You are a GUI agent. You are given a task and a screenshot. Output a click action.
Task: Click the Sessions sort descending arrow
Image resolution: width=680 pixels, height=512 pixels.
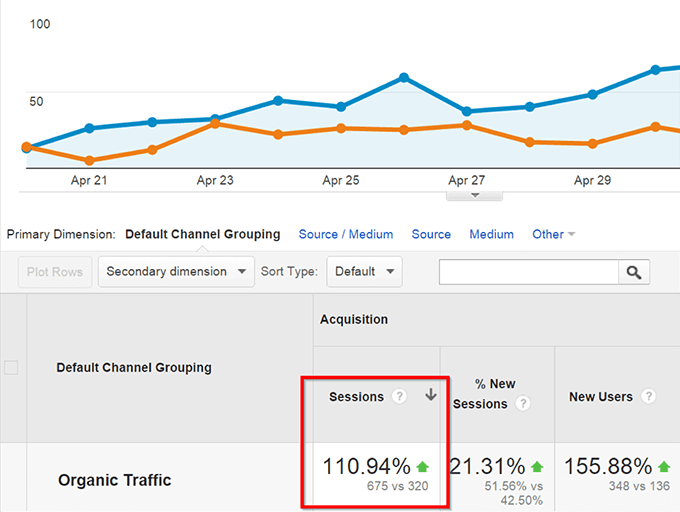coord(431,396)
